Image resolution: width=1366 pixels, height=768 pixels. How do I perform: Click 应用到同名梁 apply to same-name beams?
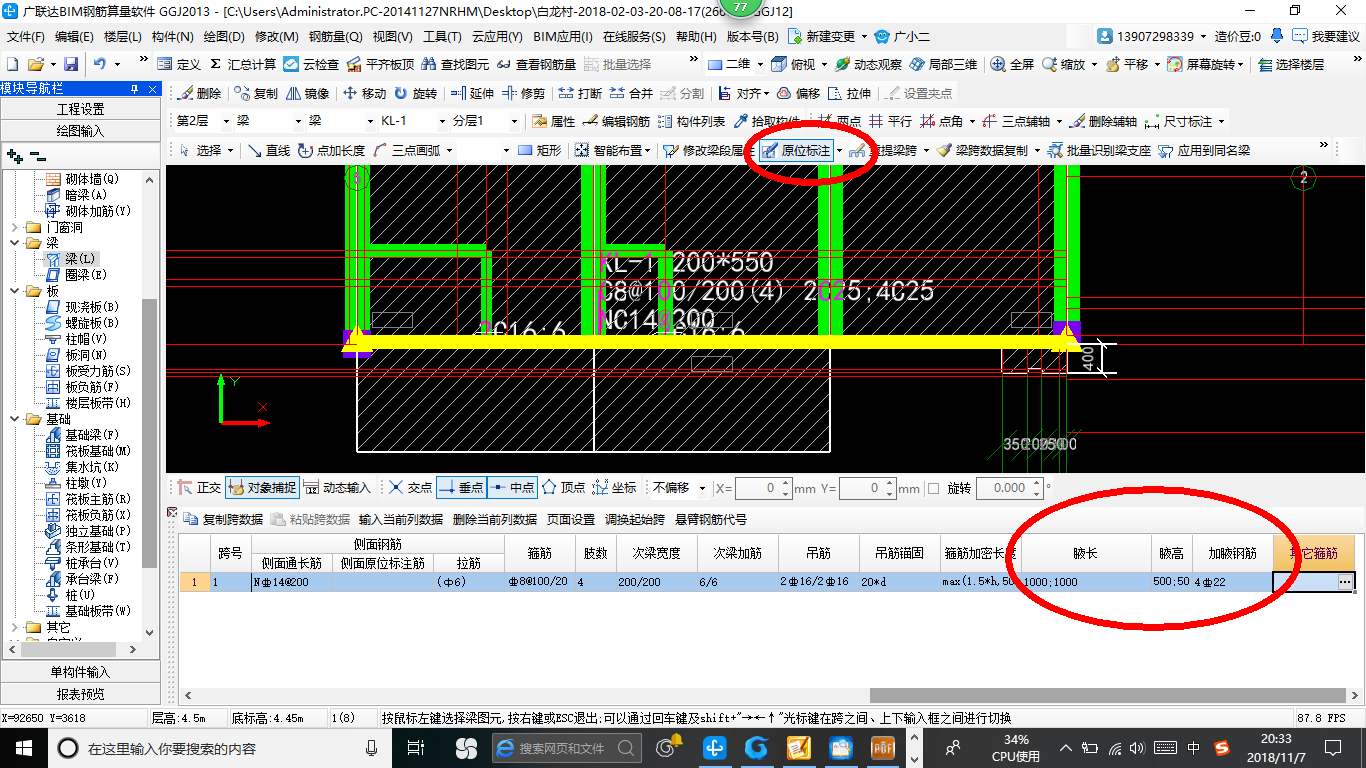(x=1204, y=151)
